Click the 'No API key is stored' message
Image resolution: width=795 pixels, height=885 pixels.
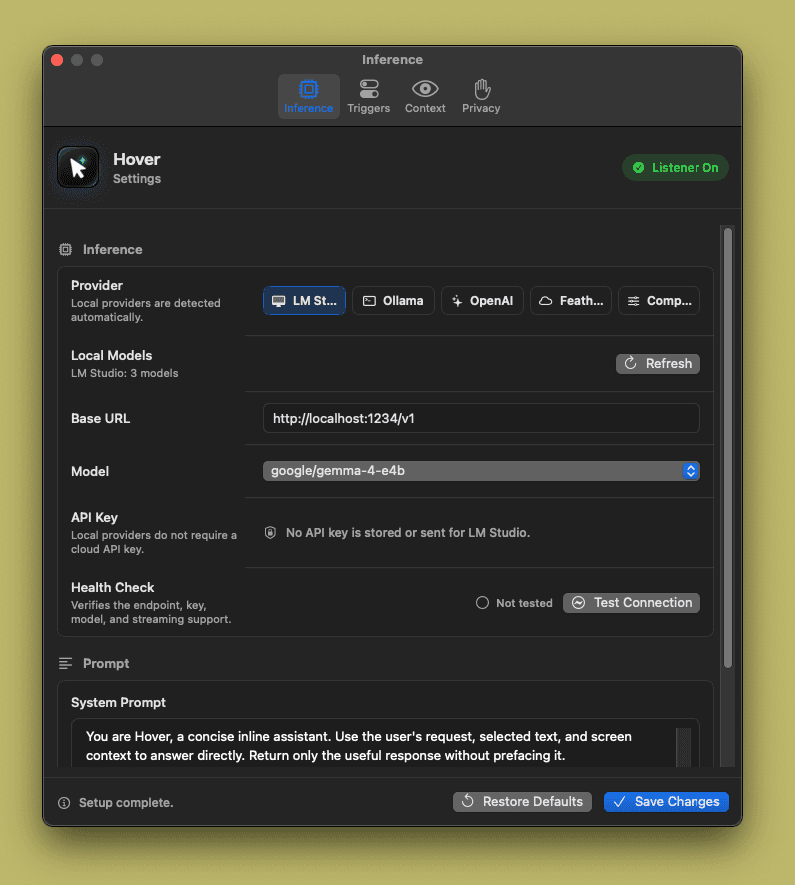click(x=408, y=533)
